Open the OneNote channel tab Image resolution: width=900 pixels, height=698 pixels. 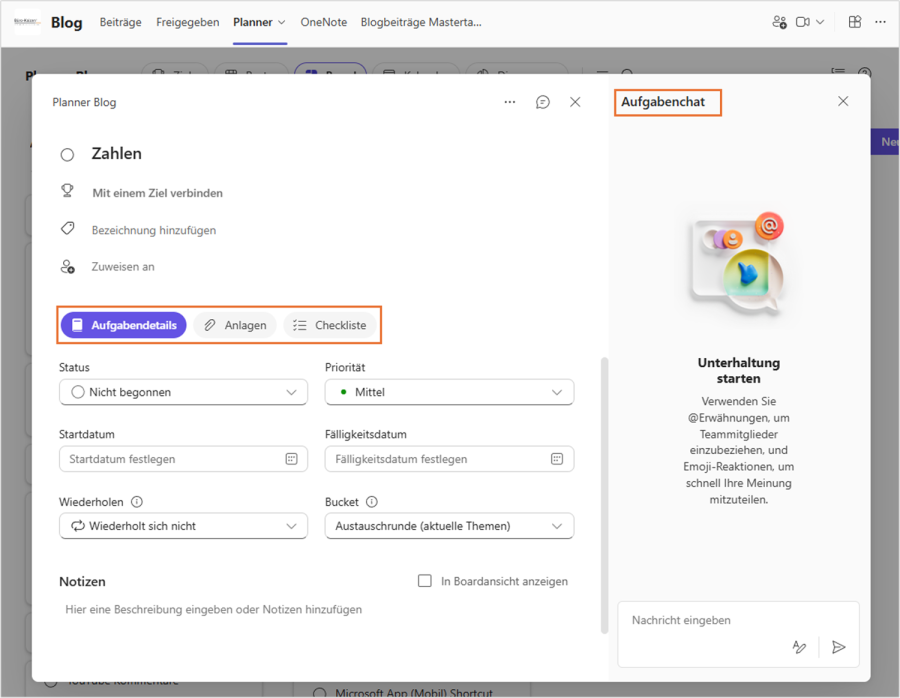(323, 21)
